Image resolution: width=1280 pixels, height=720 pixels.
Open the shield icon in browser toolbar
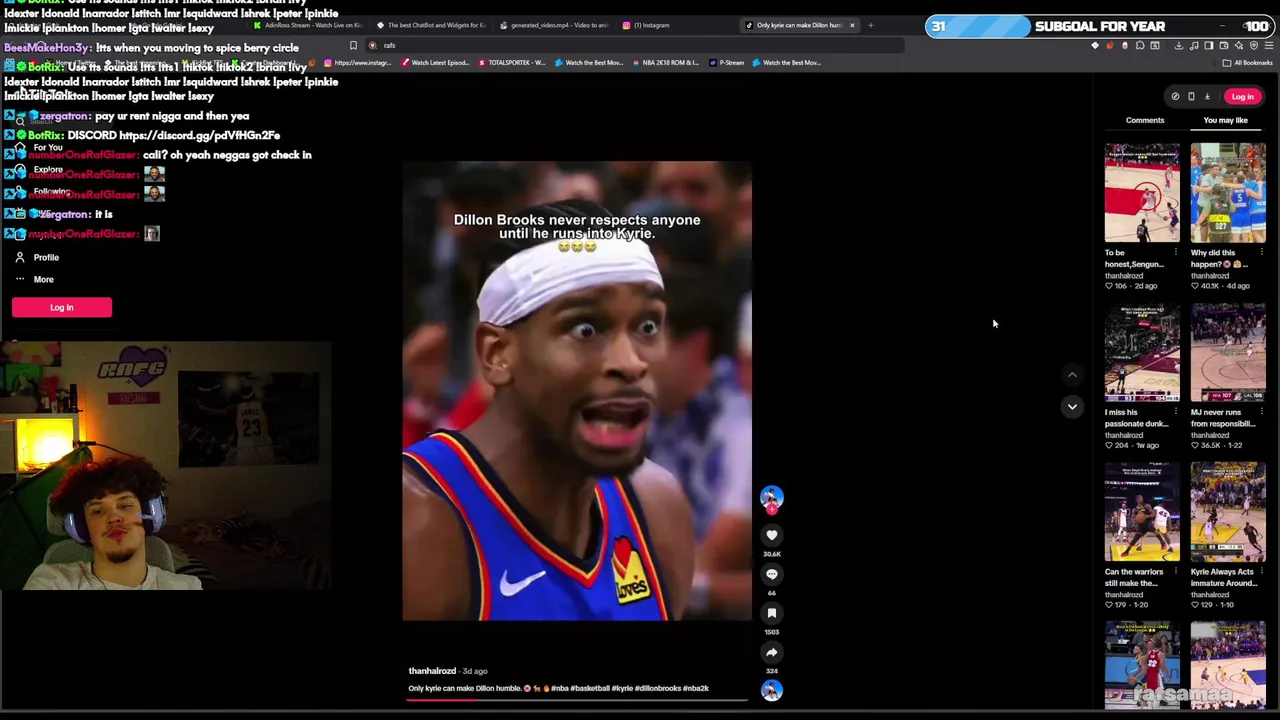point(1254,45)
